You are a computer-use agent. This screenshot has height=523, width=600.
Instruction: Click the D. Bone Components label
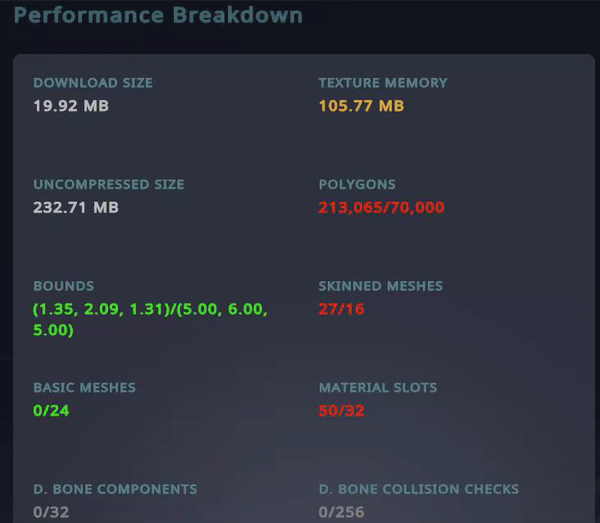pyautogui.click(x=115, y=490)
